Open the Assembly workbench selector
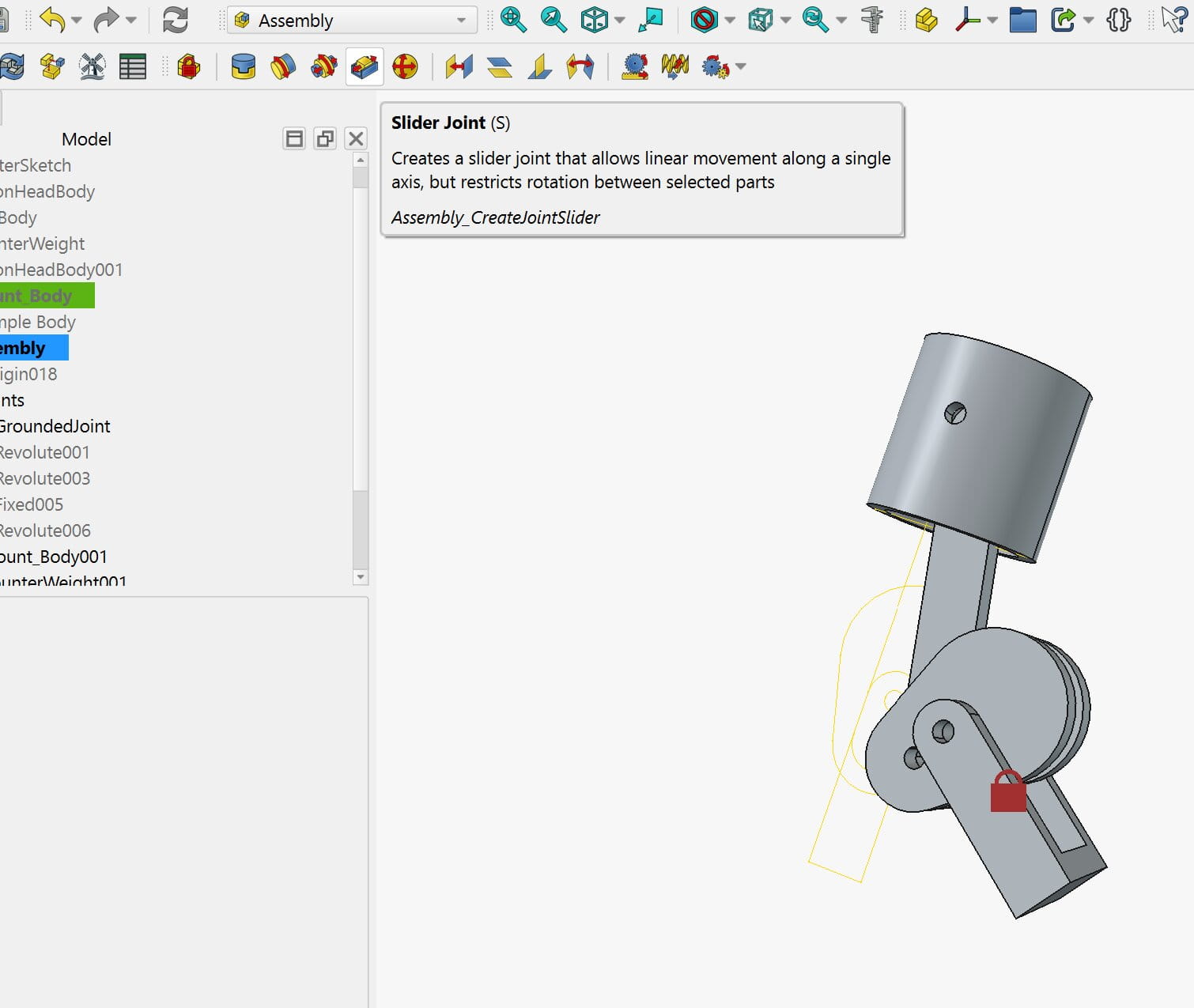 coord(352,21)
